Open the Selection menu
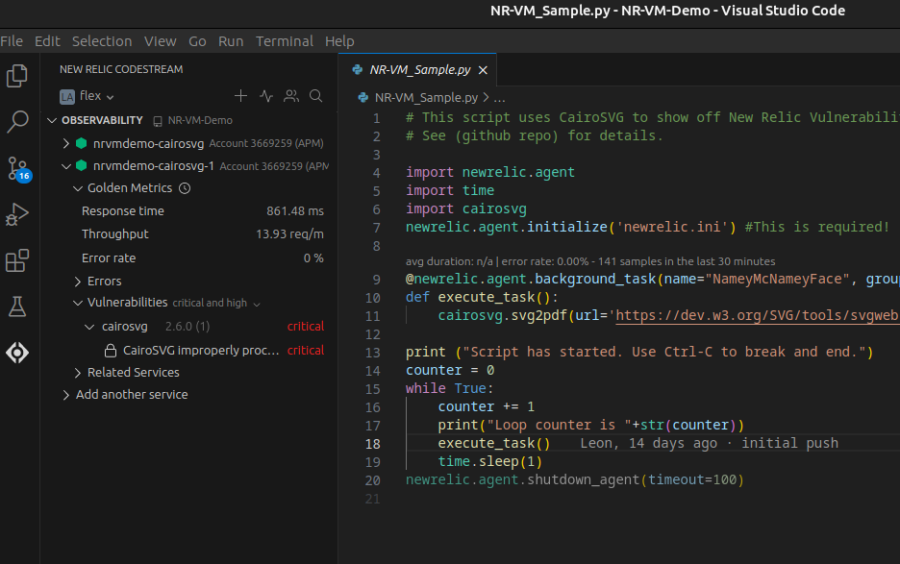 102,41
